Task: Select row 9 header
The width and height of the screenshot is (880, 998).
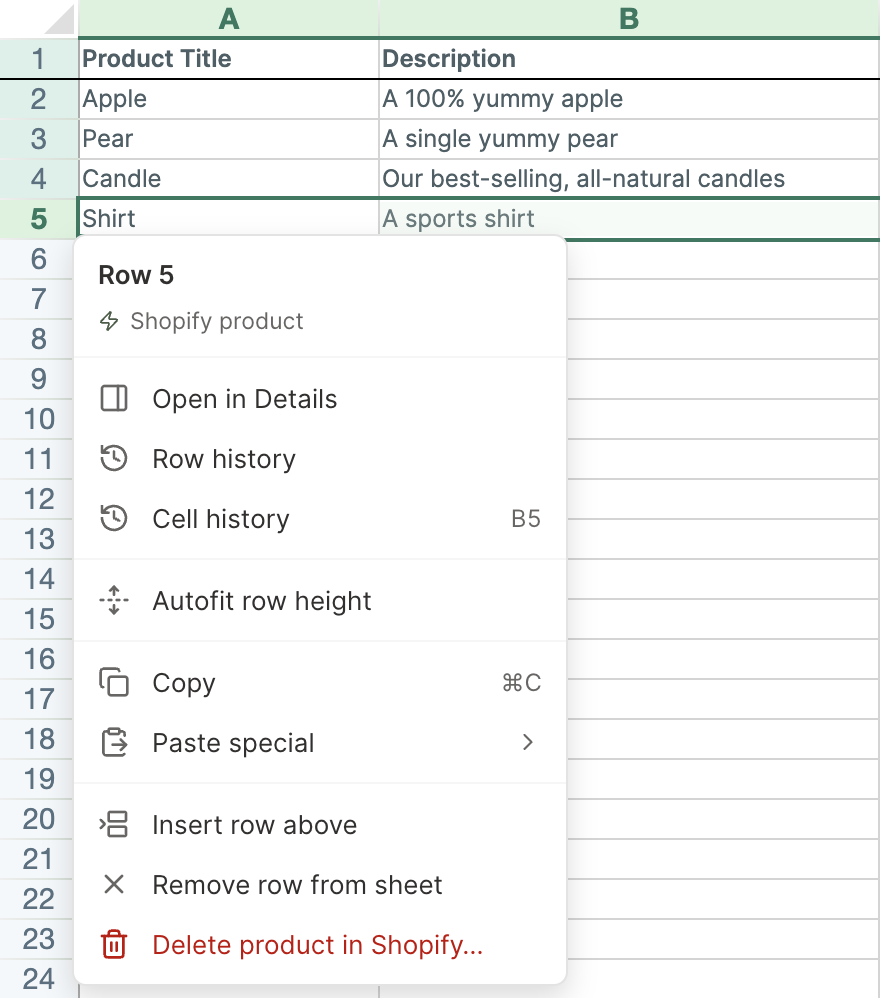Action: 38,379
